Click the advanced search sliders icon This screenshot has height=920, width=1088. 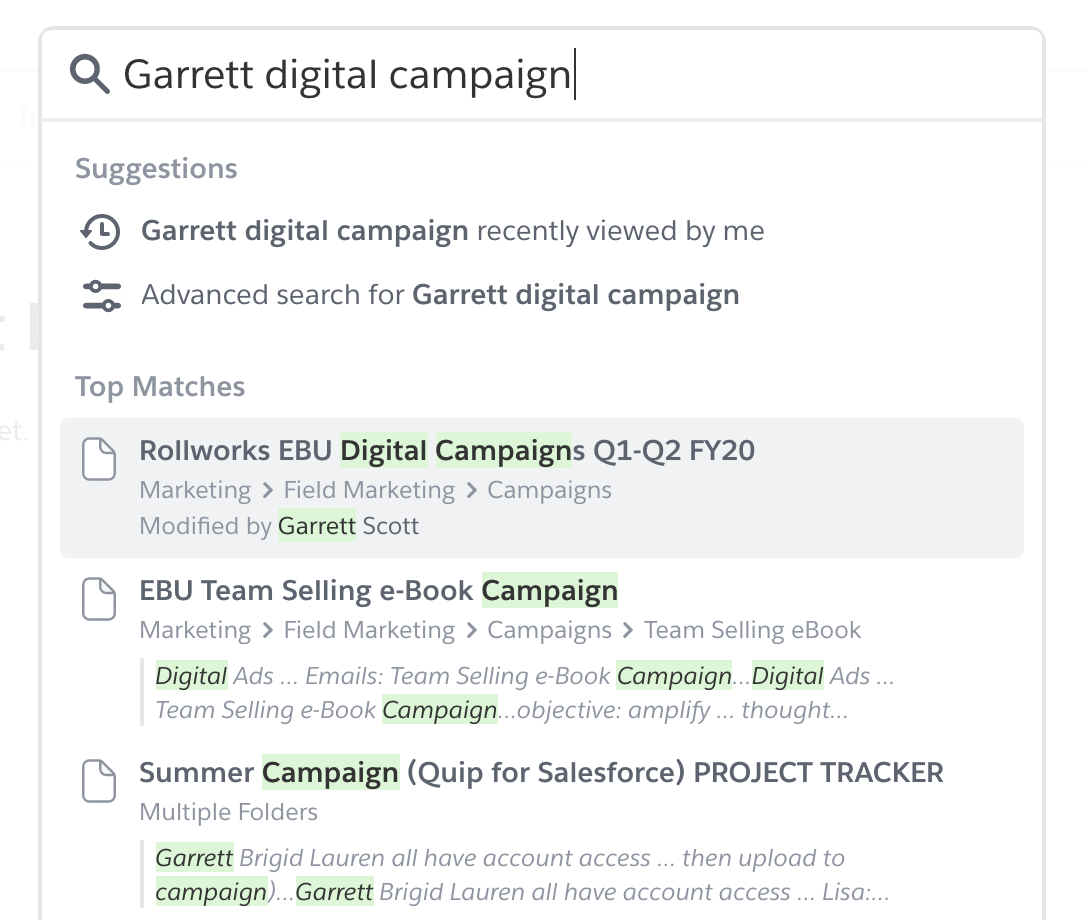[x=101, y=296]
